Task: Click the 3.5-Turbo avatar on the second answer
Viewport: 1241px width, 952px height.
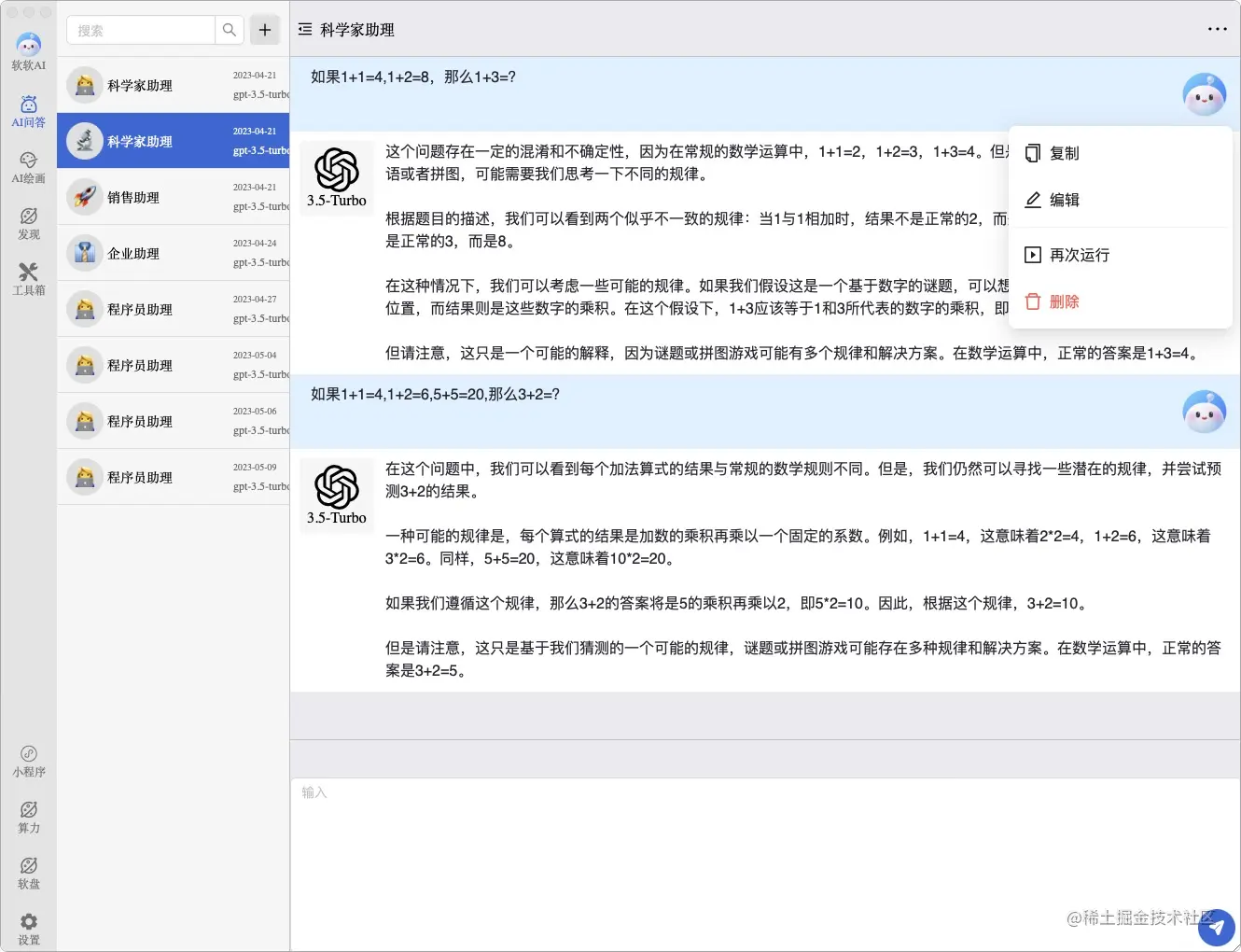Action: 337,495
